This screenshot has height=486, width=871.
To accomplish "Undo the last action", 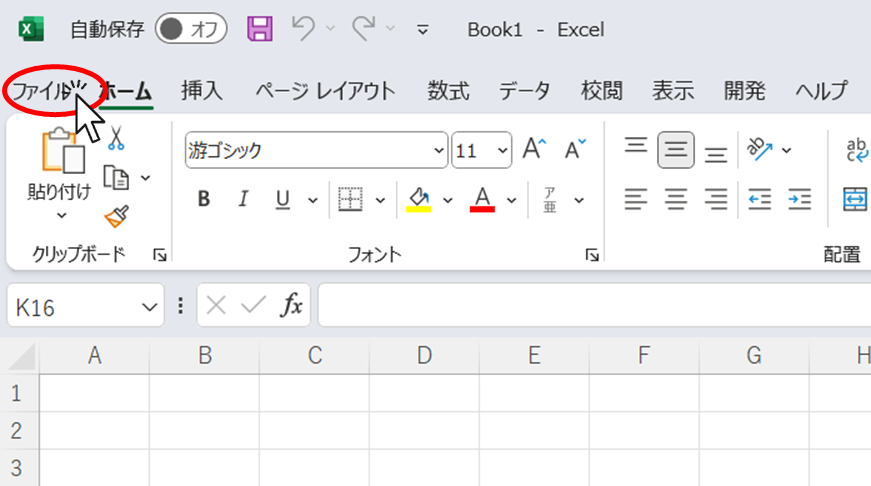I will 303,28.
